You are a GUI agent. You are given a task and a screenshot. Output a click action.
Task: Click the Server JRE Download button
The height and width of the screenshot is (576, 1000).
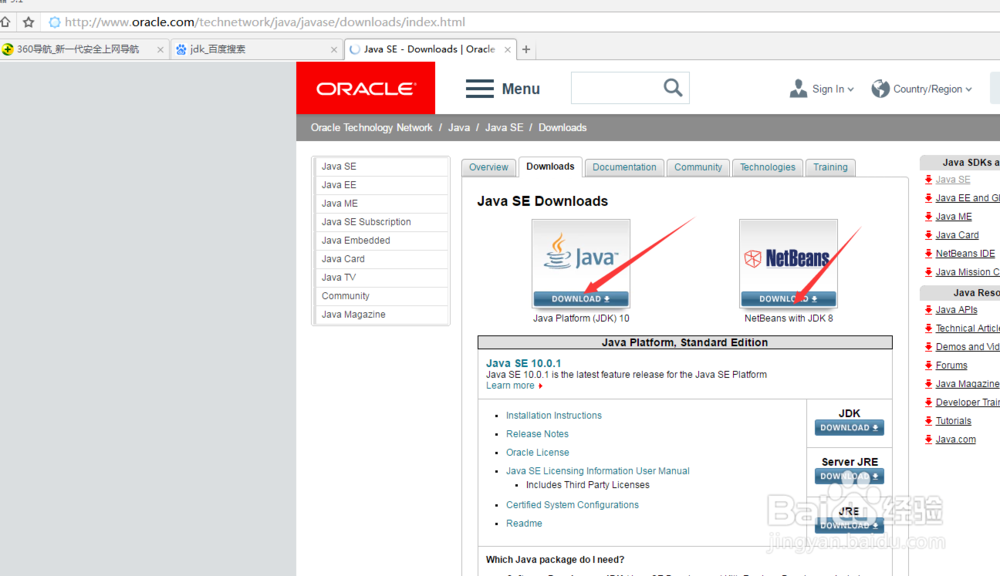click(x=849, y=476)
